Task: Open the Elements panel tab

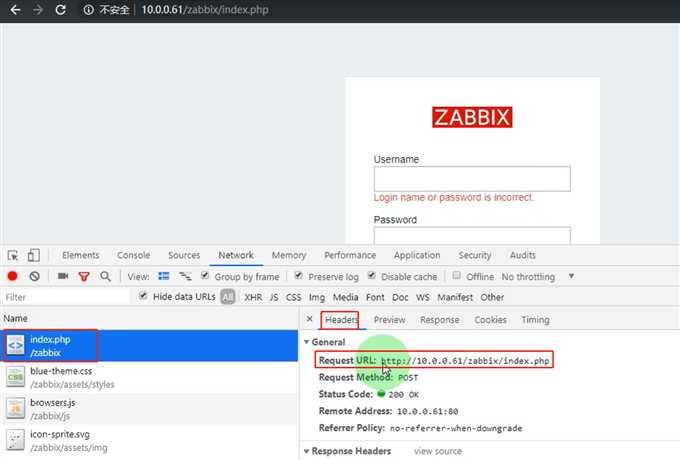Action: (x=81, y=255)
